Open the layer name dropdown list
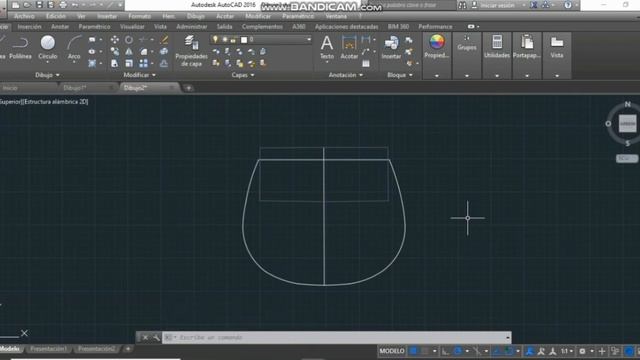The height and width of the screenshot is (360, 640). pos(309,40)
